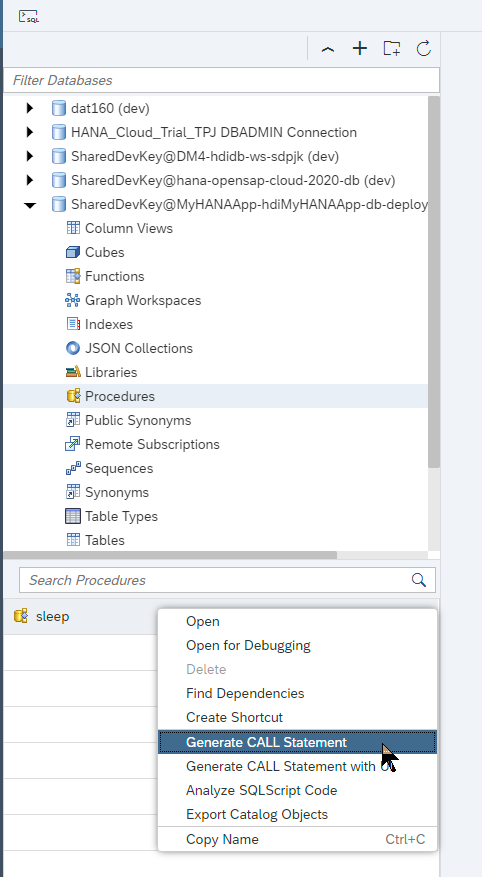Click the Filter Databases field
482x877 pixels.
tap(221, 81)
